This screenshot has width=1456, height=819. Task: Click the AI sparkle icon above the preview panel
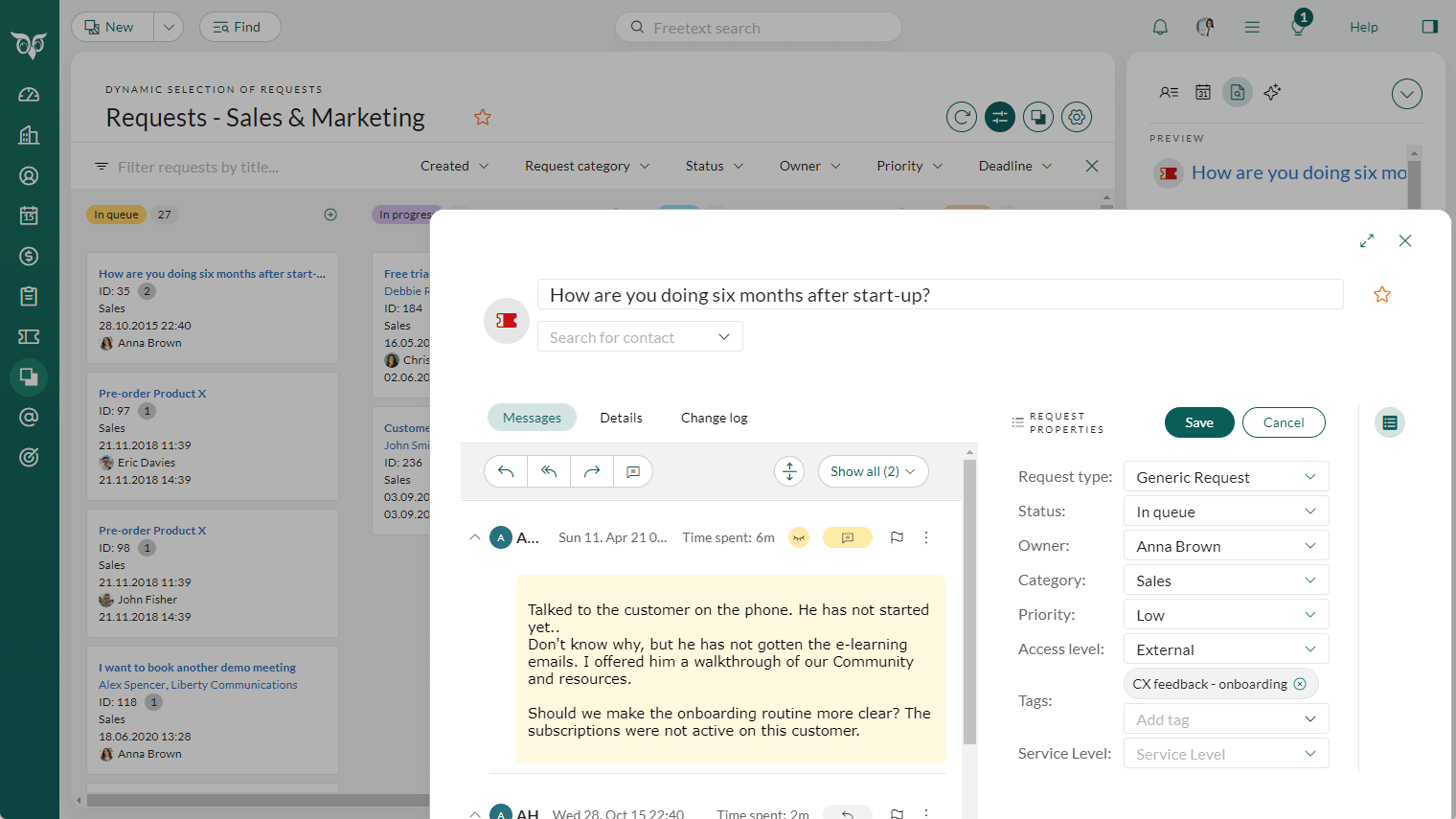click(1272, 92)
